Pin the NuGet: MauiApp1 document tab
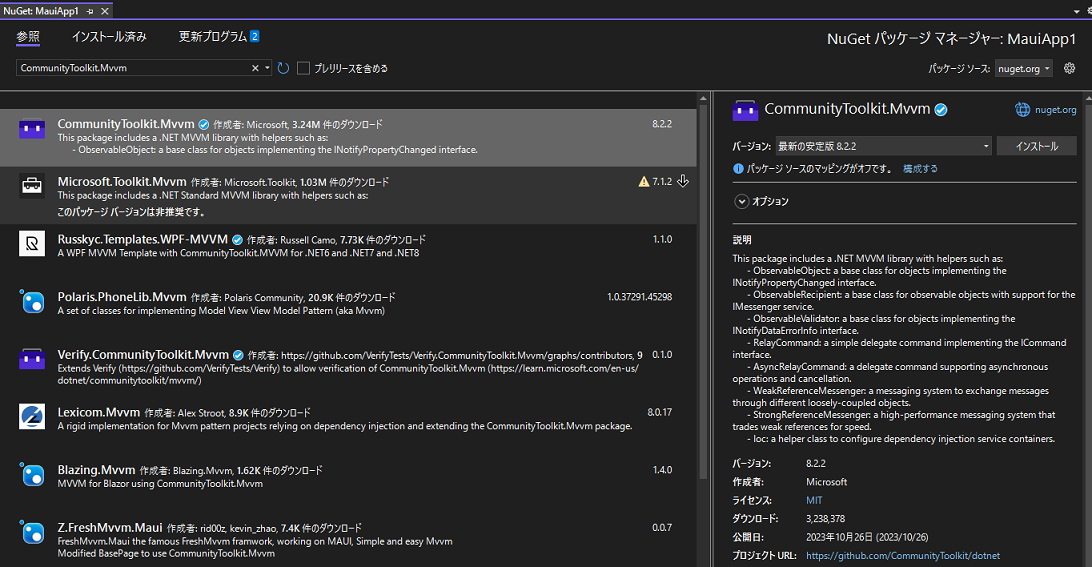 pyautogui.click(x=91, y=11)
